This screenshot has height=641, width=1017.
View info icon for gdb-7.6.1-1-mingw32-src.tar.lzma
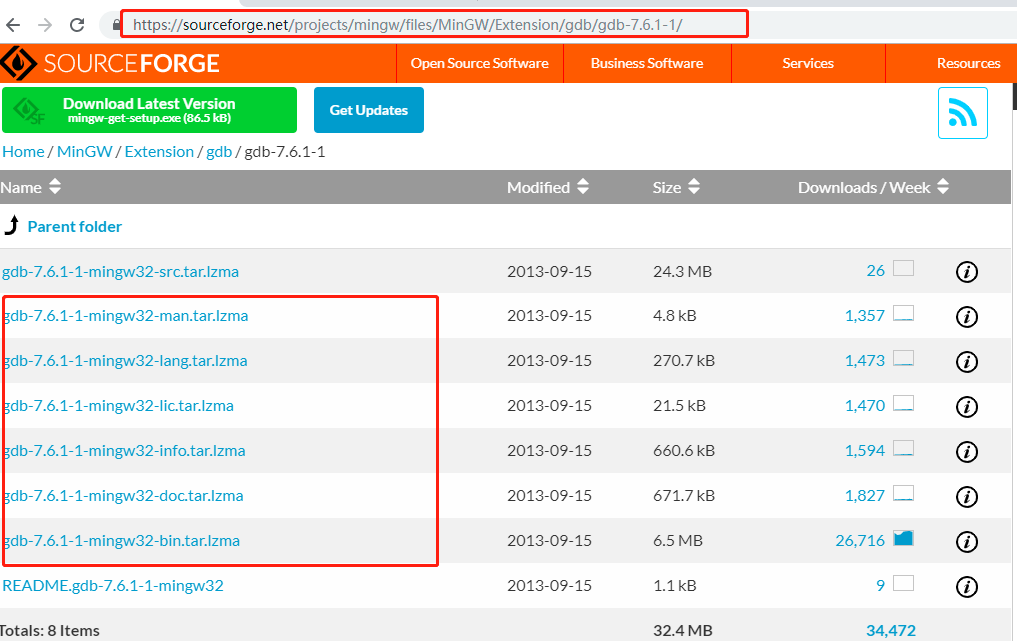(966, 272)
